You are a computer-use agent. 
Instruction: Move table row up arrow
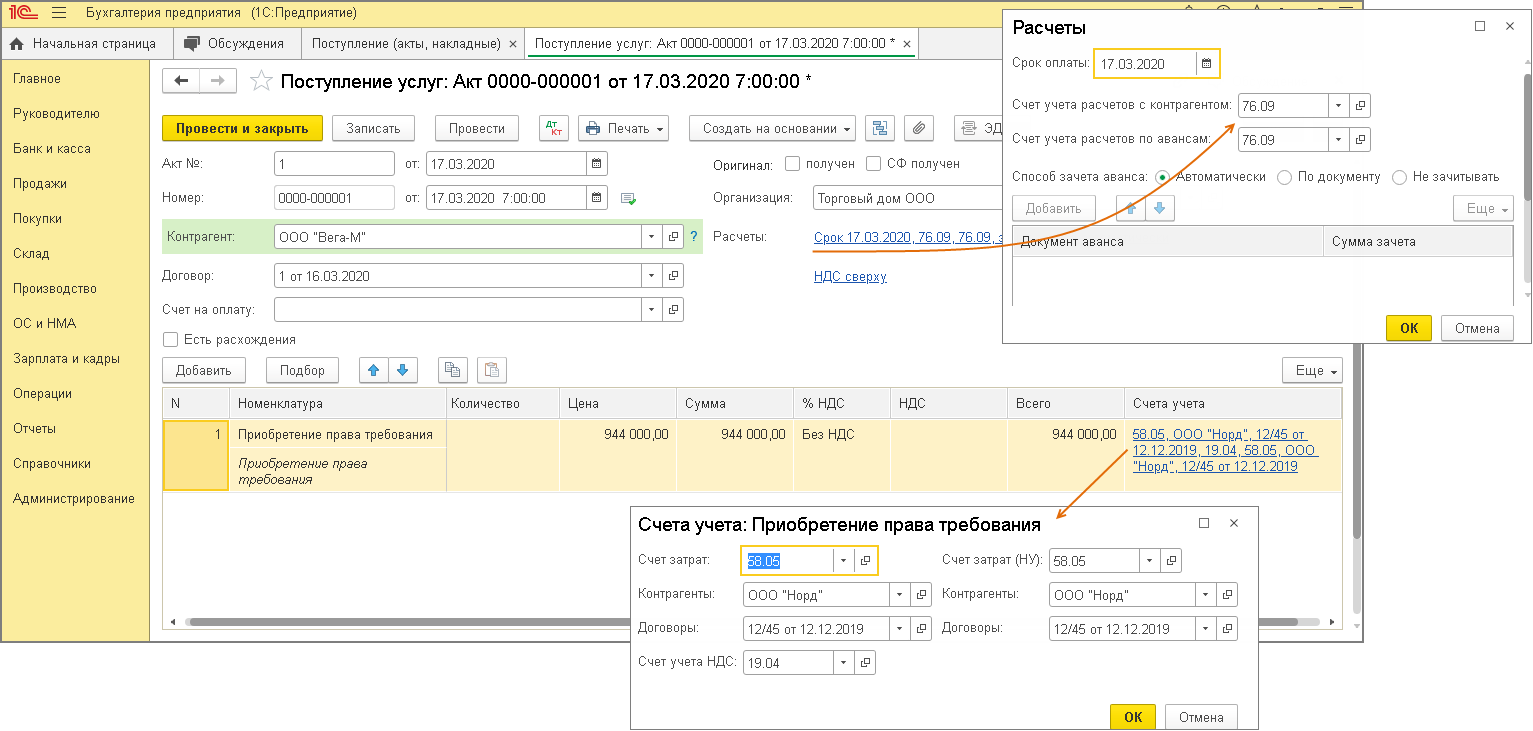pyautogui.click(x=374, y=370)
